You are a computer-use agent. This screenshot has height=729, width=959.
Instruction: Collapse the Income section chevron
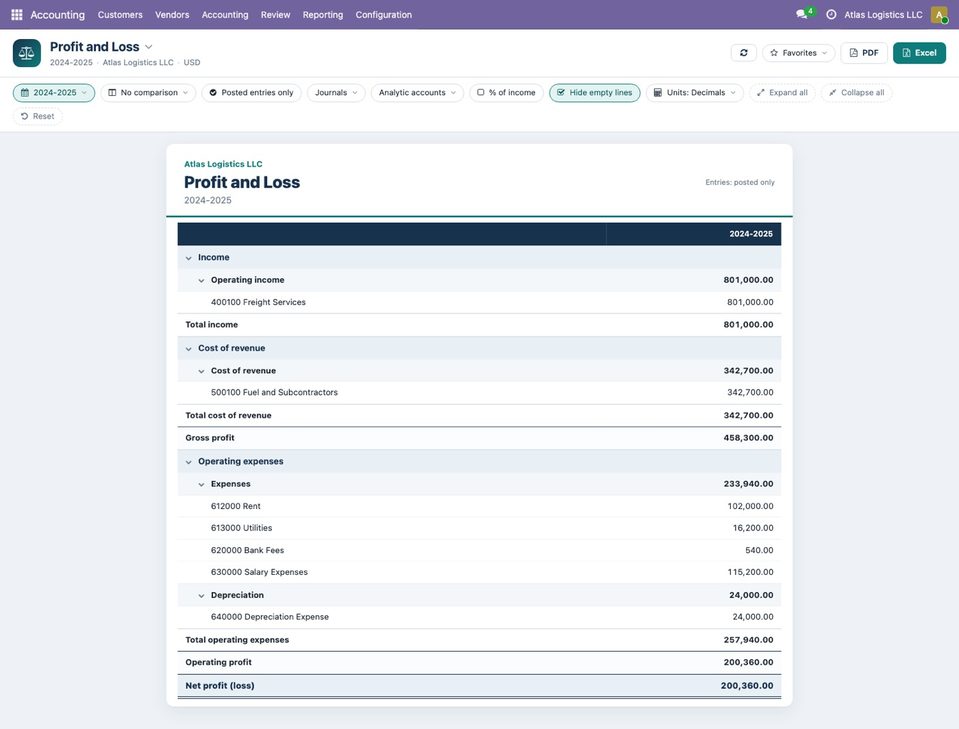coord(188,258)
